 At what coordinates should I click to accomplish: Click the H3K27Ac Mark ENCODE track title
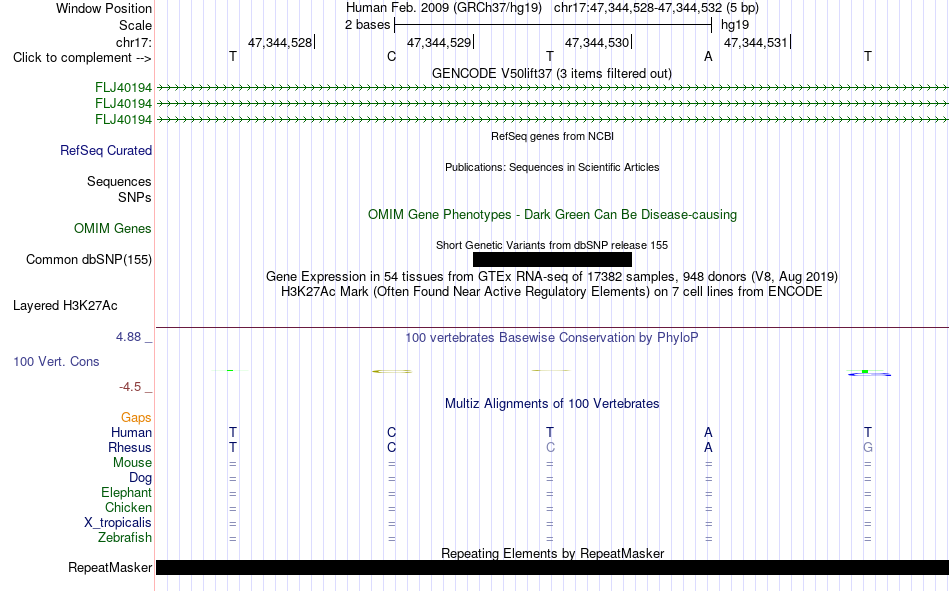tap(552, 292)
